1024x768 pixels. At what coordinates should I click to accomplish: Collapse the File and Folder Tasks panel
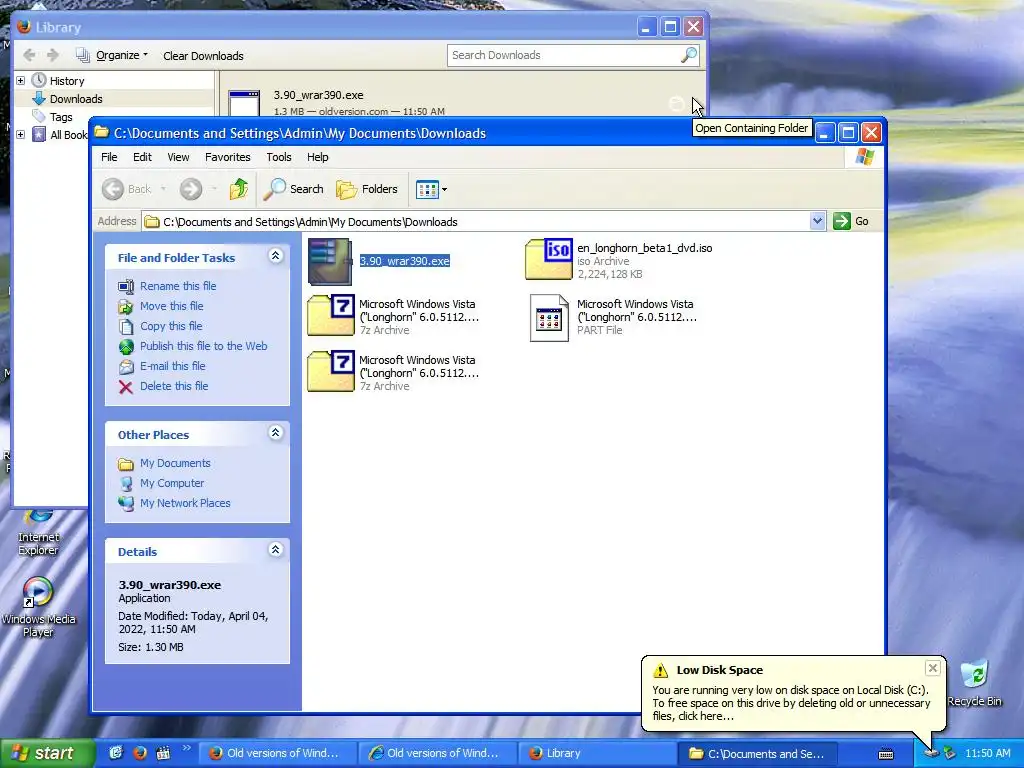click(276, 256)
